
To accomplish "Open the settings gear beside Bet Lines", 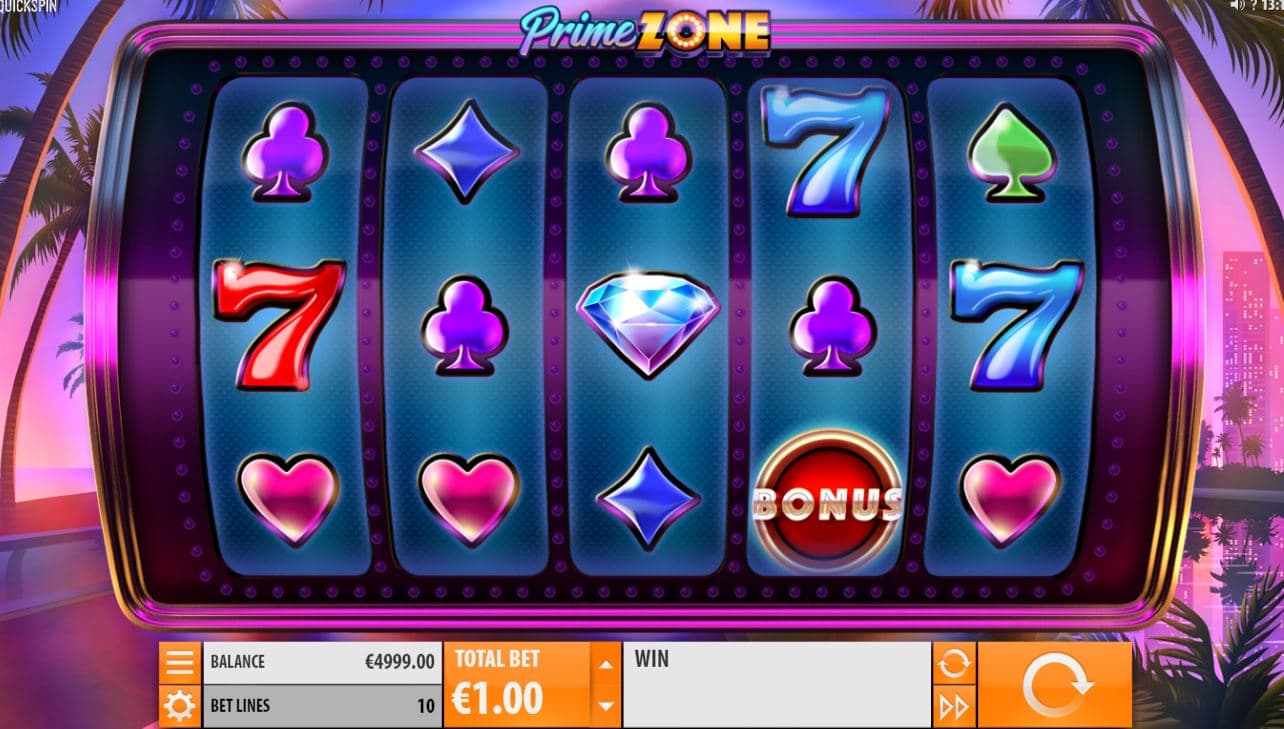I will [180, 706].
